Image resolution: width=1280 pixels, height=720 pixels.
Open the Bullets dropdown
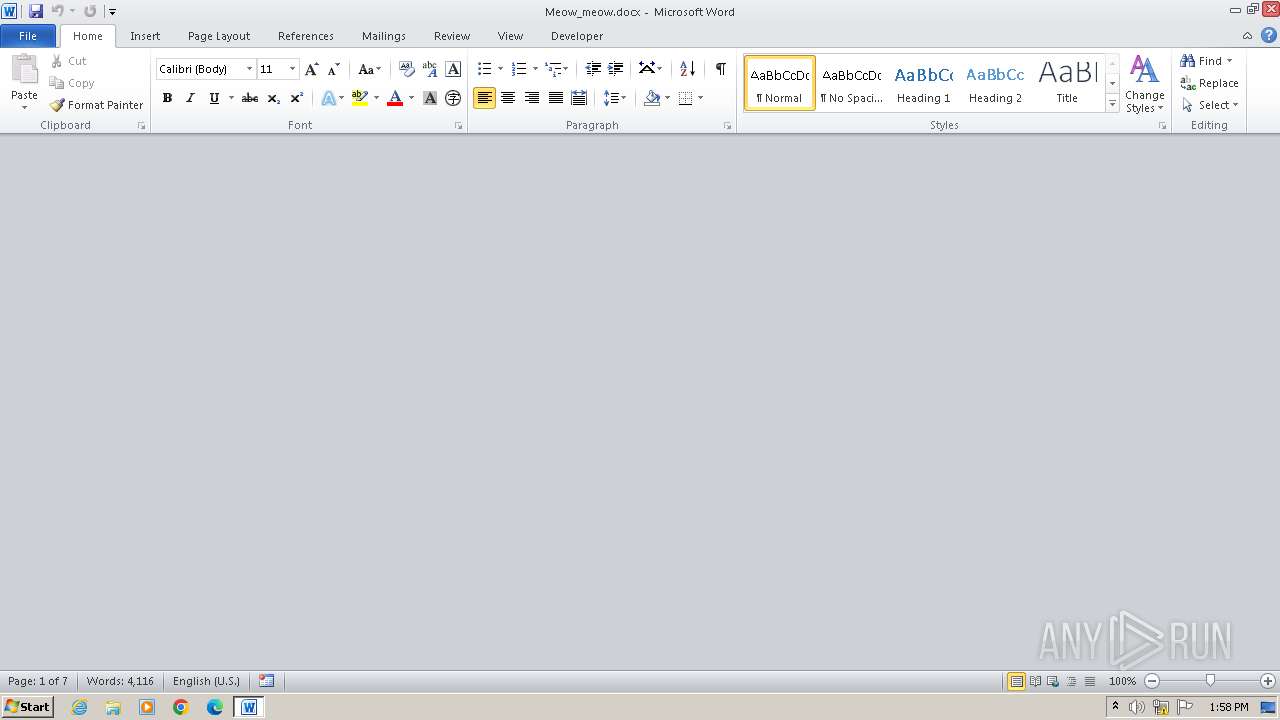coord(500,69)
